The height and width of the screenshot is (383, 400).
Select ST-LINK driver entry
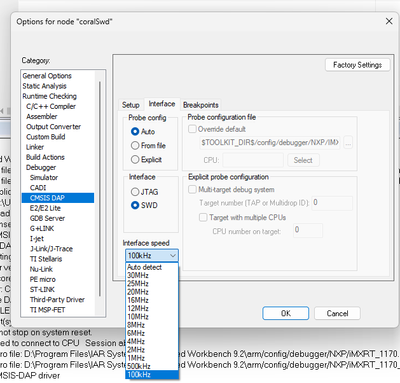pos(42,289)
